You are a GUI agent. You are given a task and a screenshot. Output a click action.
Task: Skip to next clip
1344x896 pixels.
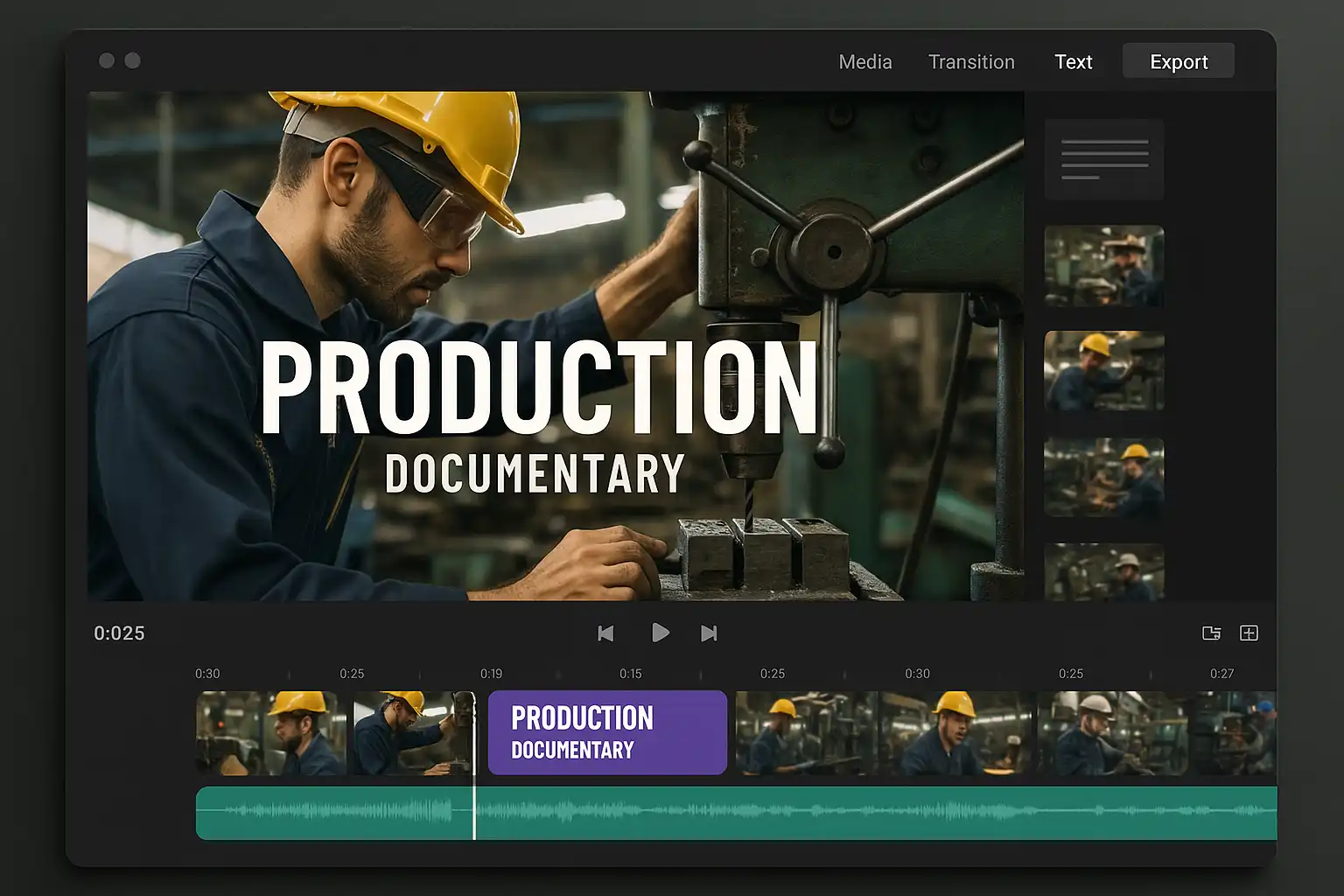[709, 633]
